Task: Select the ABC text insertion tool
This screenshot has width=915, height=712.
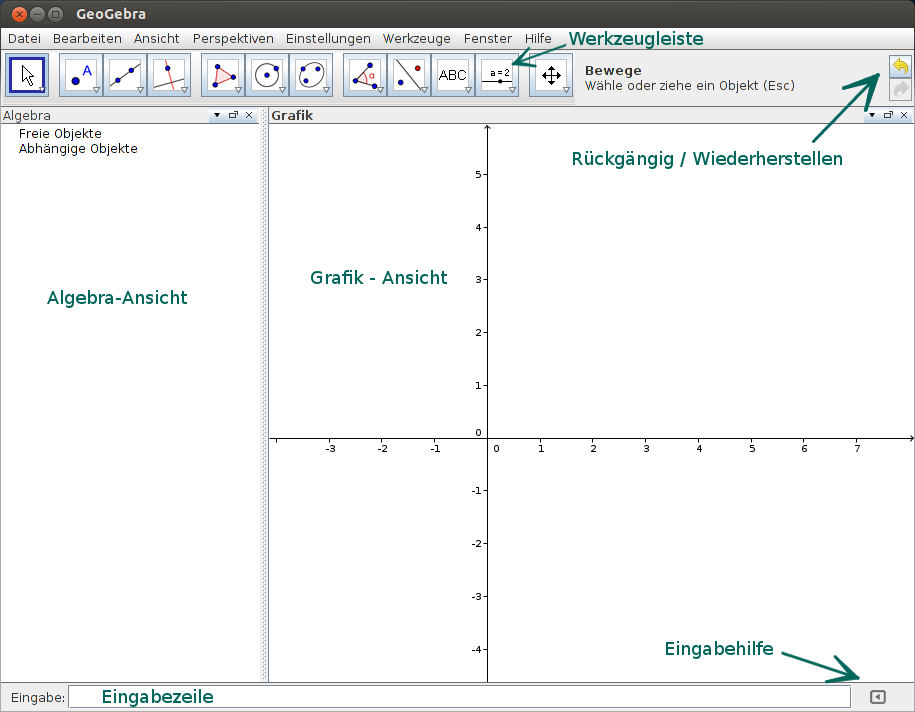Action: pos(454,75)
